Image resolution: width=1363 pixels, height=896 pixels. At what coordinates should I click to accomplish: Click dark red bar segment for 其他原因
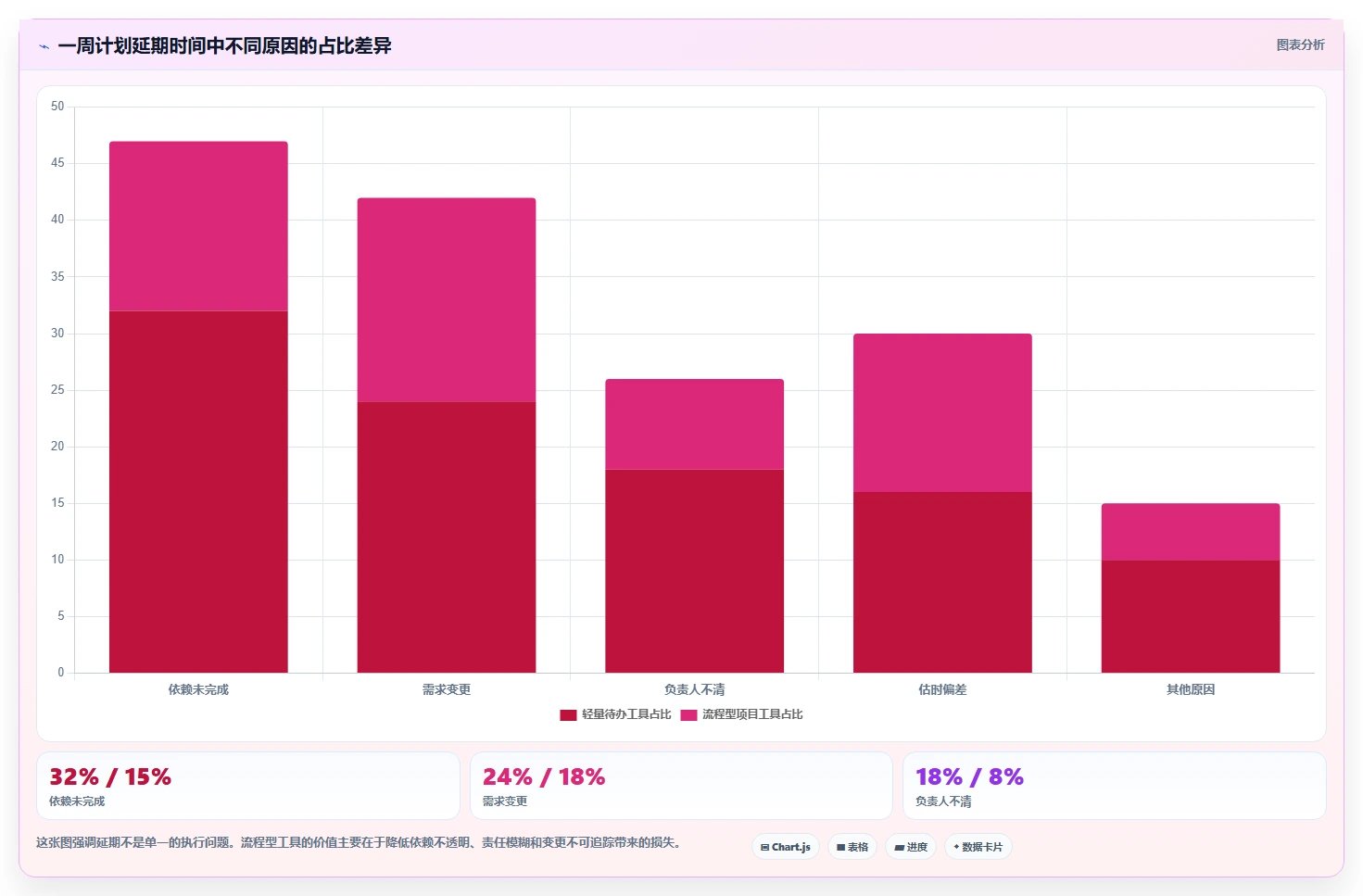(1191, 616)
